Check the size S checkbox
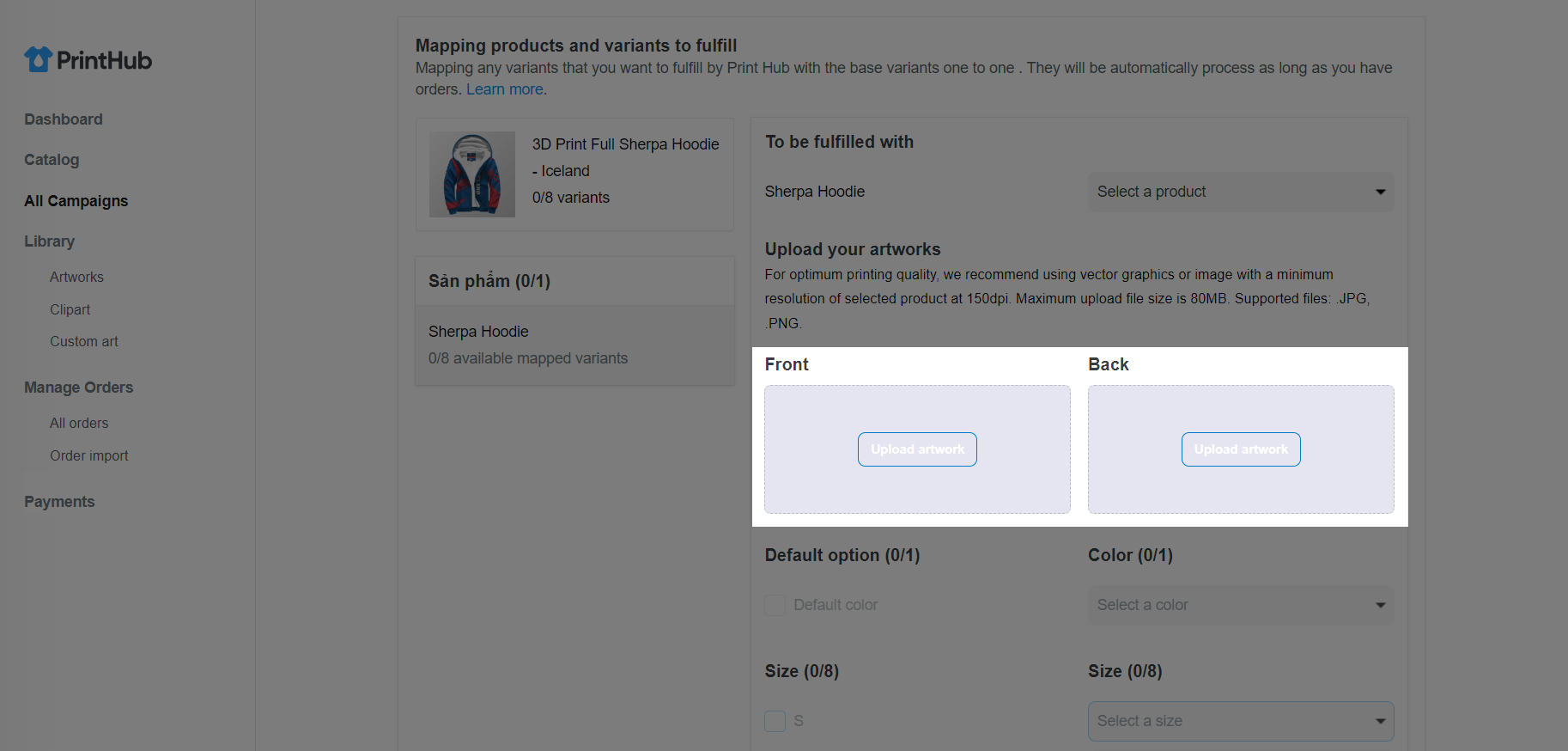Screen dimensions: 1568x751 (775, 721)
